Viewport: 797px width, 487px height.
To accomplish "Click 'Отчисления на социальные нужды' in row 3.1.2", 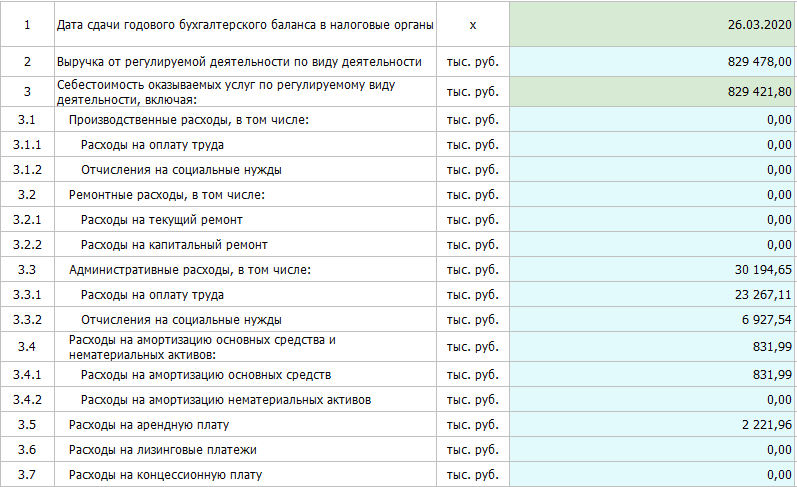I will [x=181, y=170].
